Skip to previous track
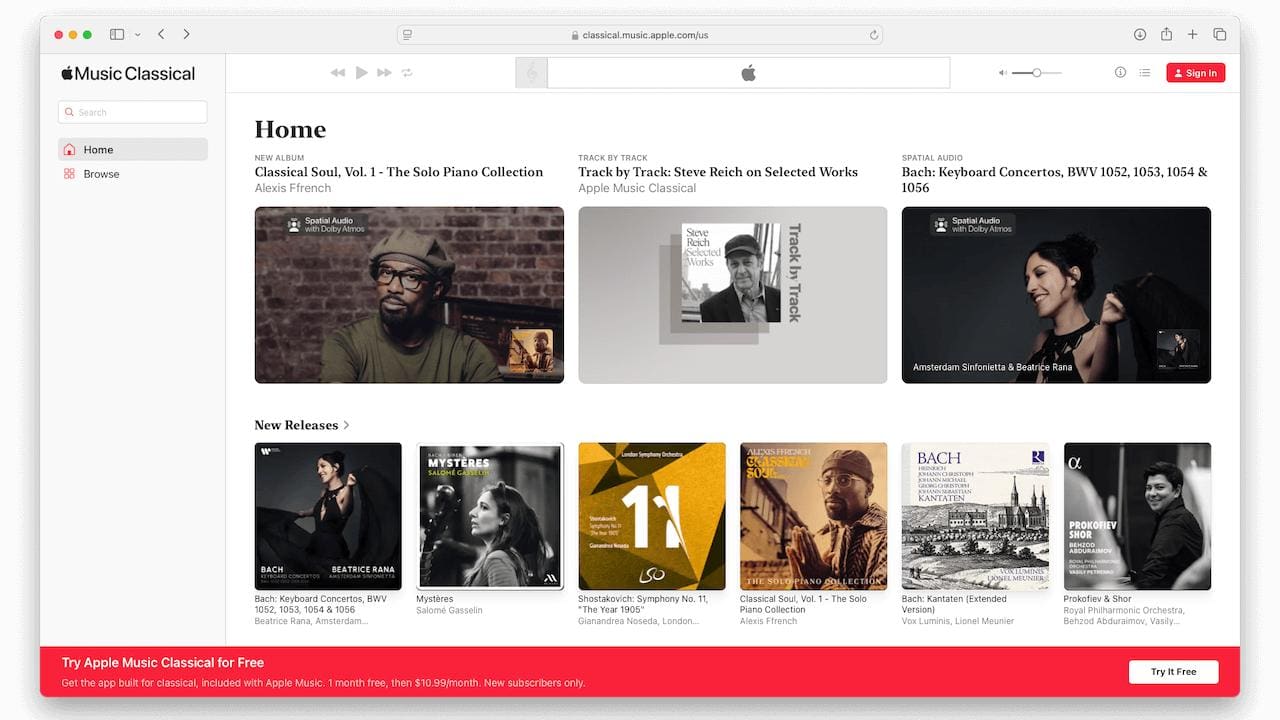 point(338,73)
